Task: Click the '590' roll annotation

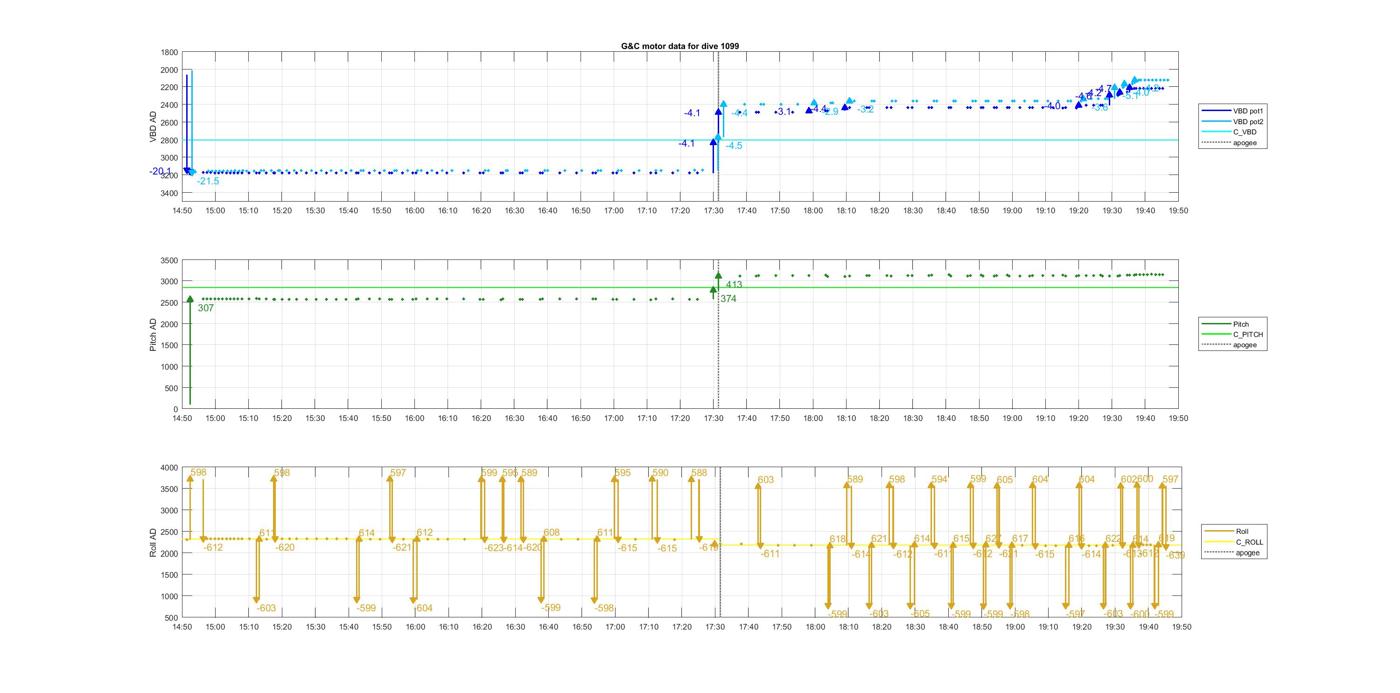Action: [x=660, y=473]
